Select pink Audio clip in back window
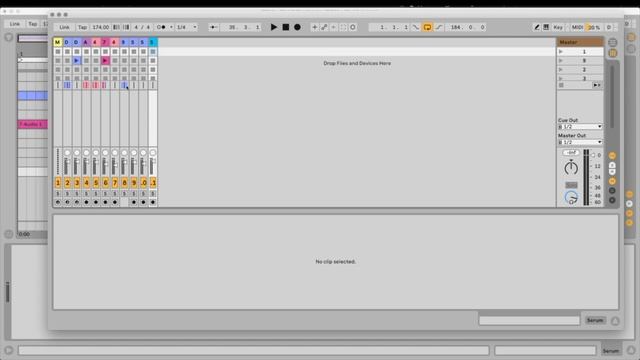Viewport: 640px width, 360px height. click(33, 124)
